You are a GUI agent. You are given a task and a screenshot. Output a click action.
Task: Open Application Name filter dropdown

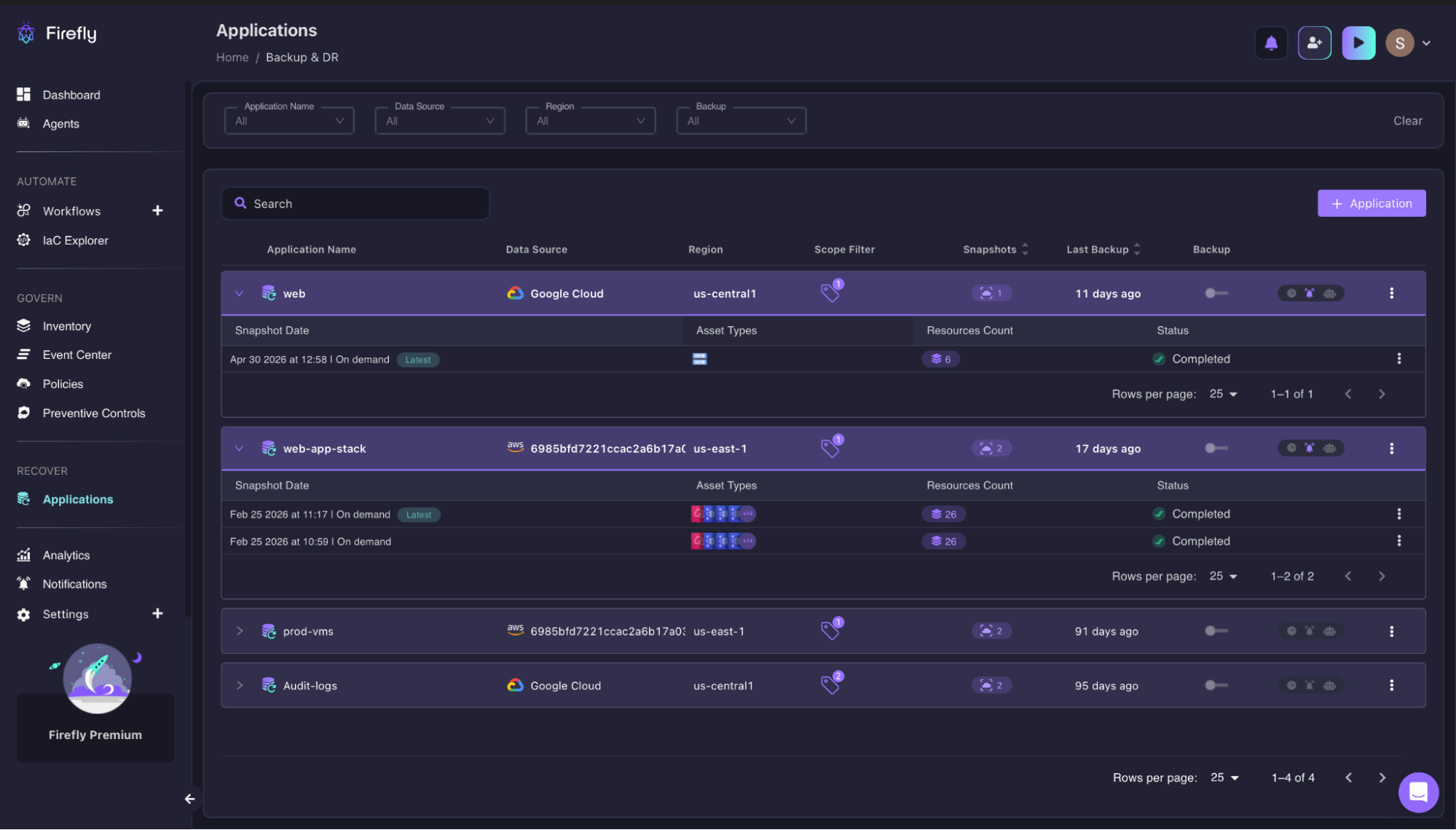click(289, 121)
